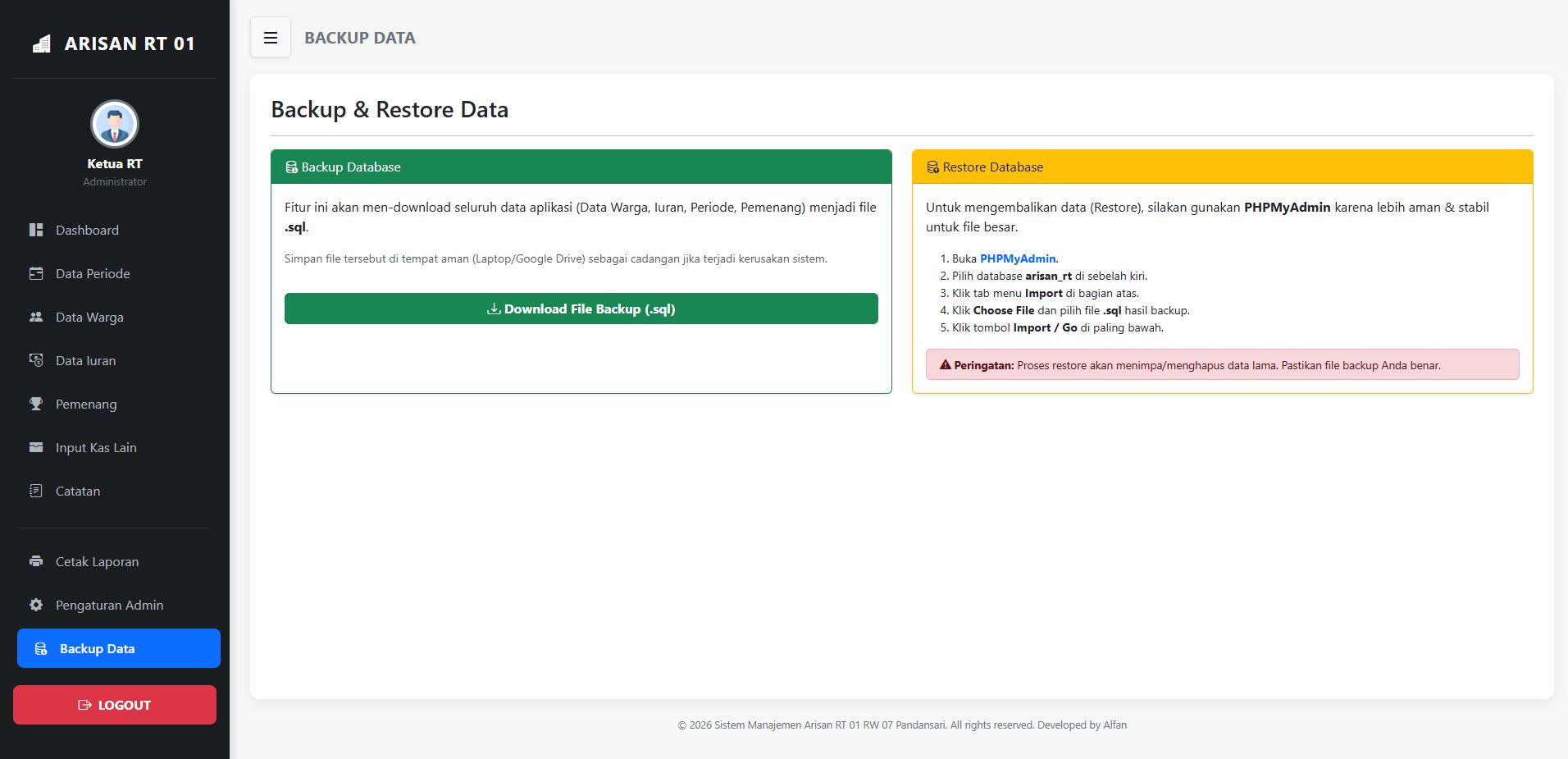
Task: Open the PHPMyAdmin link
Action: [x=1018, y=258]
